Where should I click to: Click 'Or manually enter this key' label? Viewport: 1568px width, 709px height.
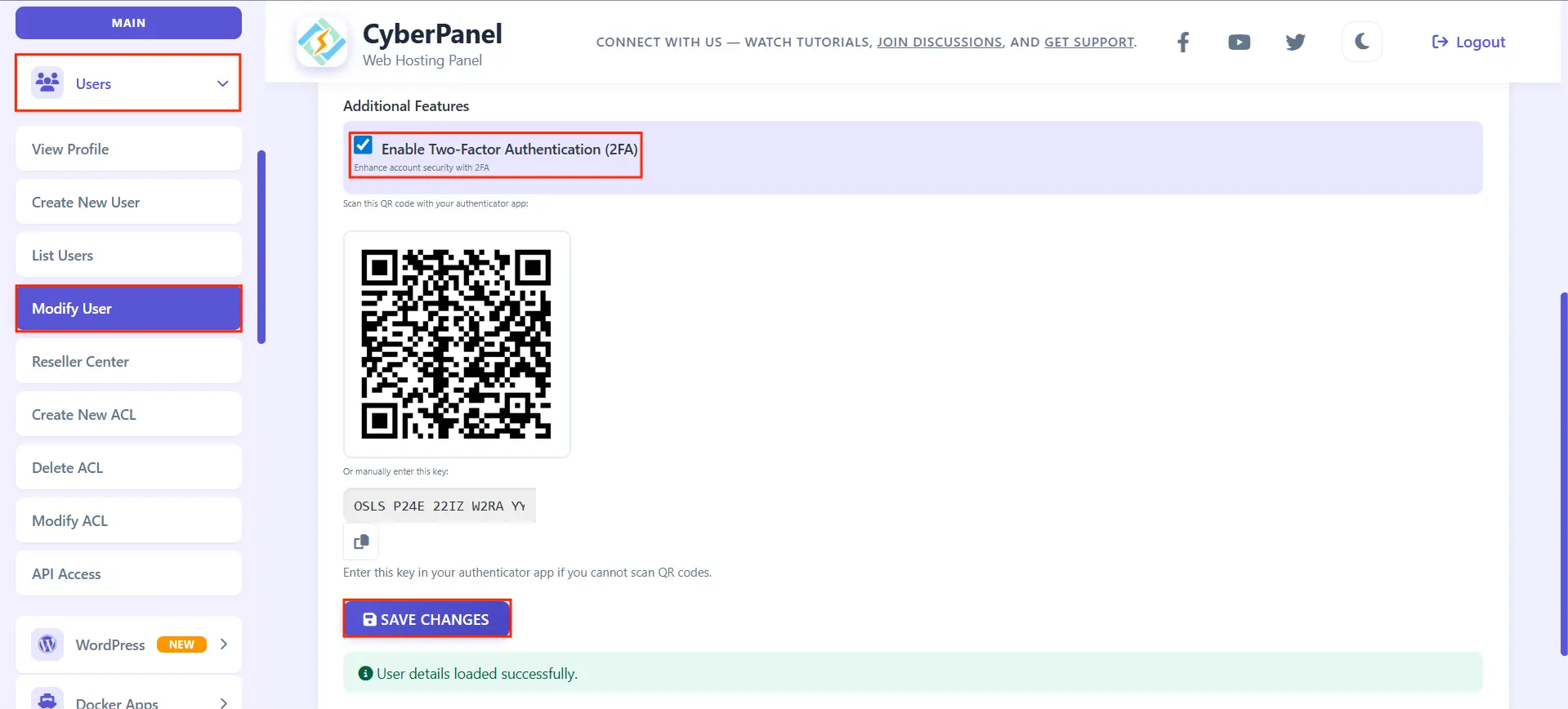[x=395, y=471]
